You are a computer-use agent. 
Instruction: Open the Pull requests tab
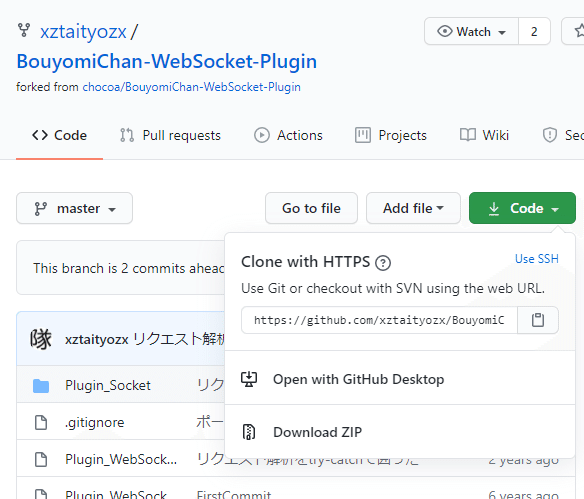point(170,136)
